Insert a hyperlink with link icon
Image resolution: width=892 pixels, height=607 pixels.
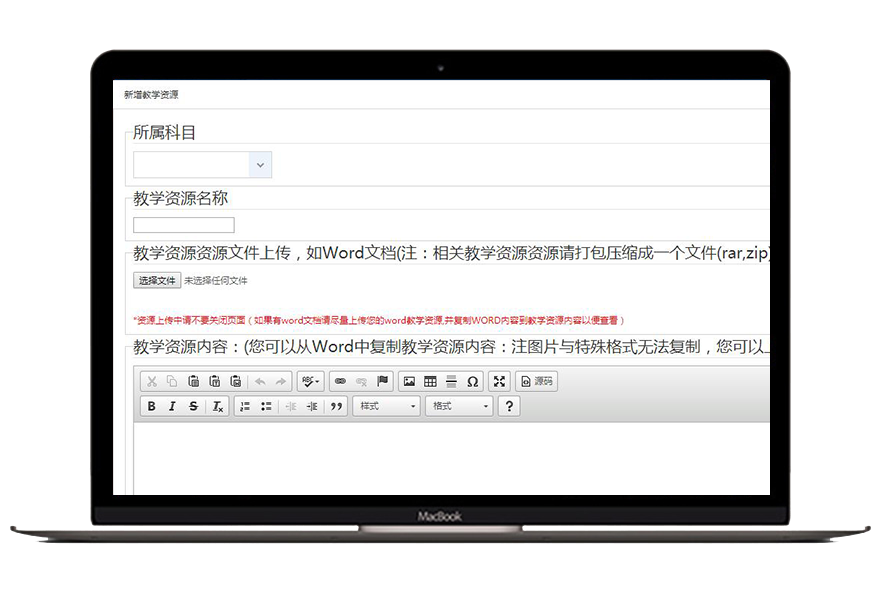point(340,381)
